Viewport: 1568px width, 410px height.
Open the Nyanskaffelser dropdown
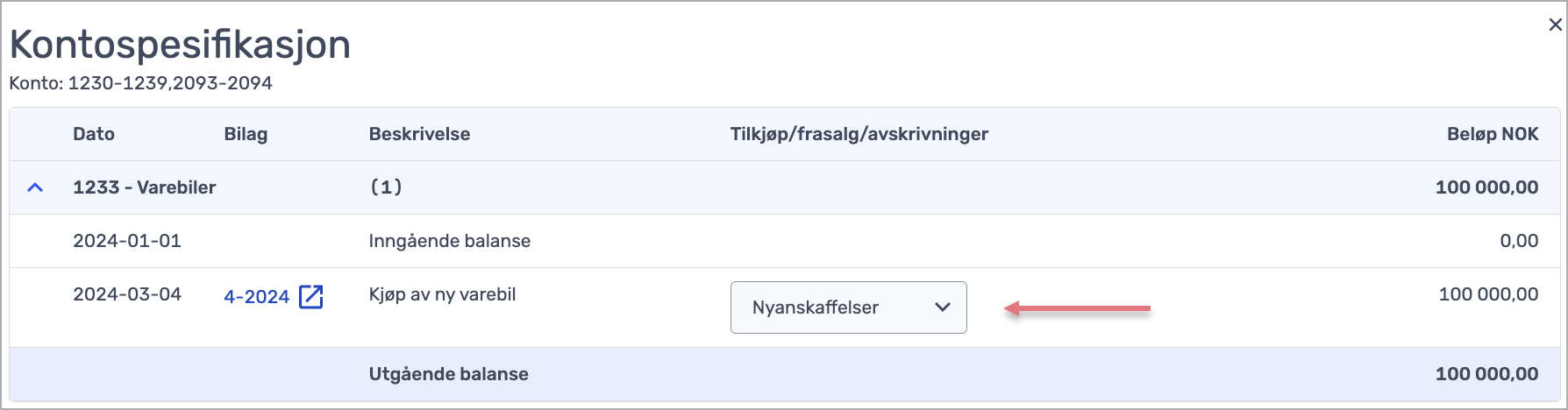[x=848, y=307]
